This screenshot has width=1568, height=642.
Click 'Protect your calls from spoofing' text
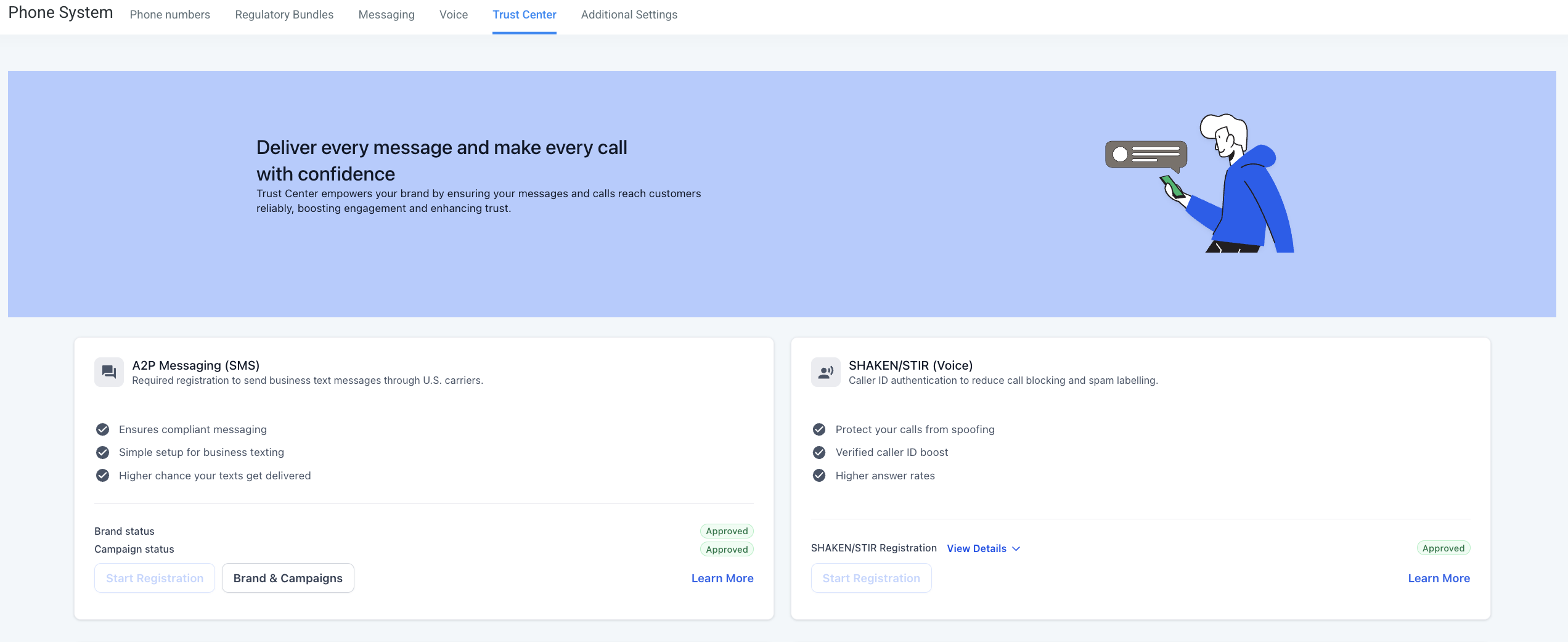point(915,429)
